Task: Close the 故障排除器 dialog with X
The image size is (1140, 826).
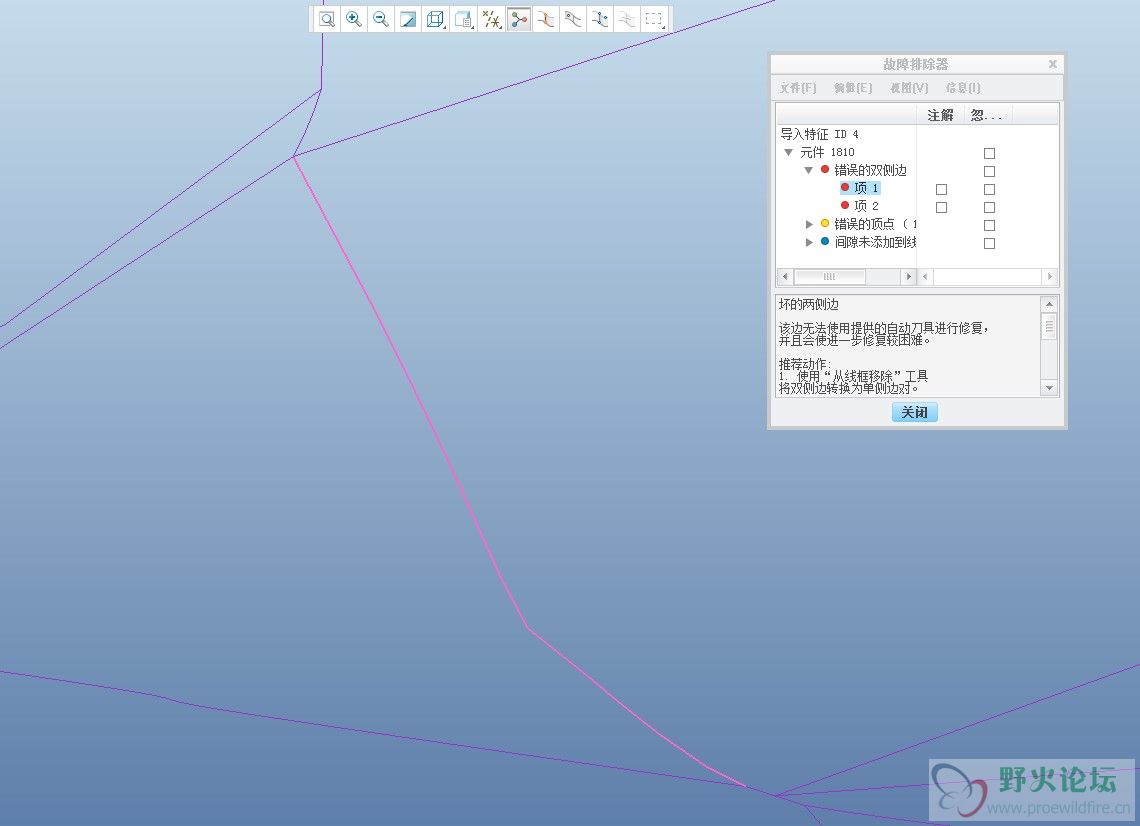Action: (1052, 64)
